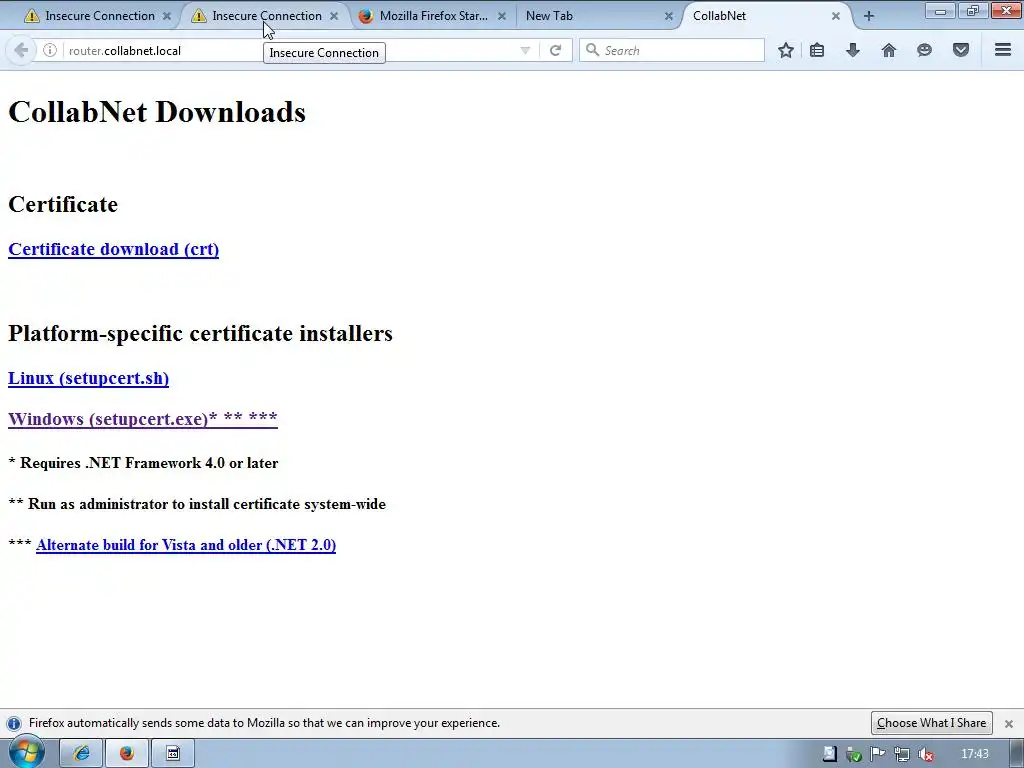Screen dimensions: 1024x768
Task: Save page to Pocket icon
Action: (x=961, y=50)
